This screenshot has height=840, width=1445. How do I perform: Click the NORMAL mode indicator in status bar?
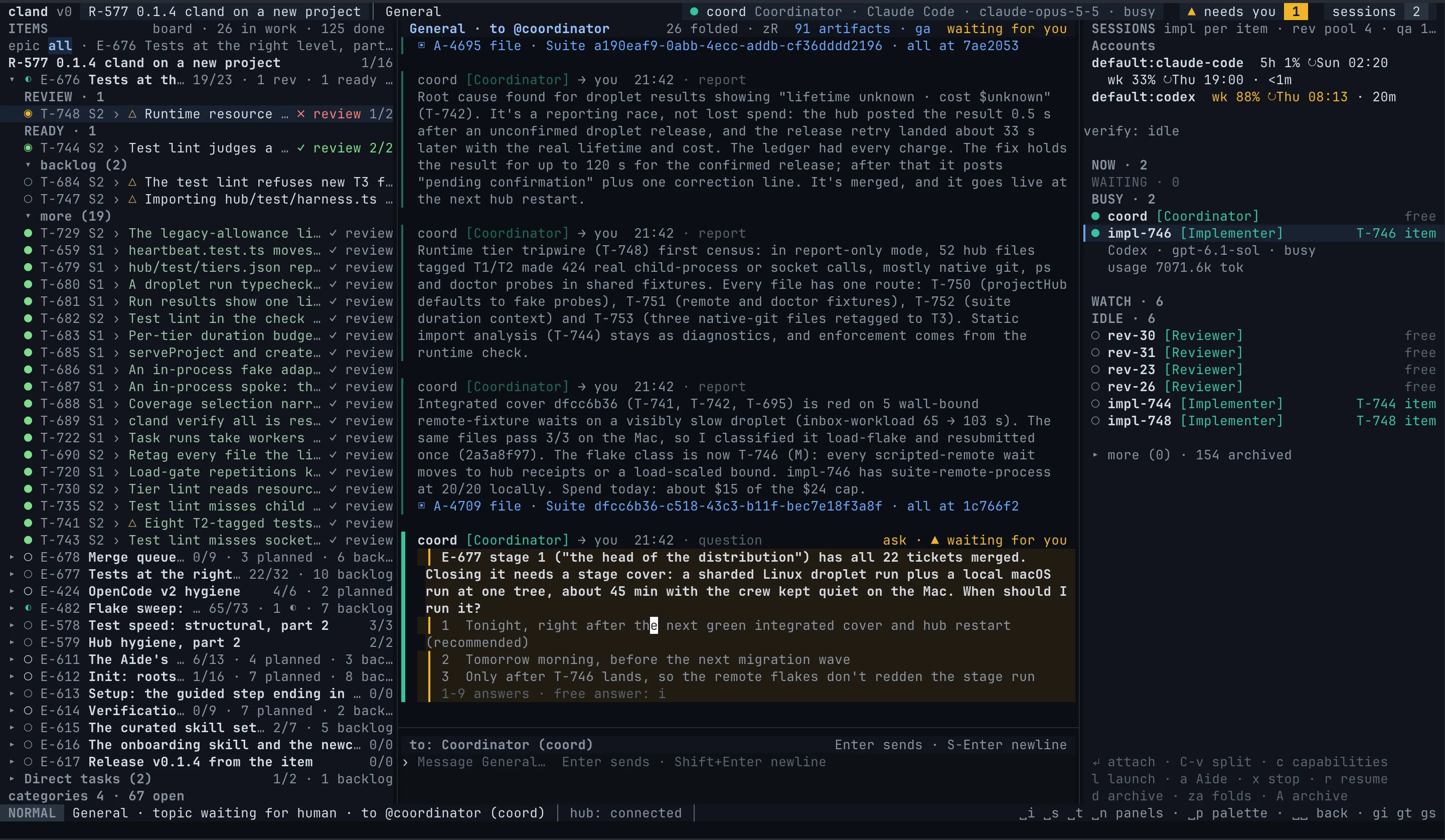point(32,813)
